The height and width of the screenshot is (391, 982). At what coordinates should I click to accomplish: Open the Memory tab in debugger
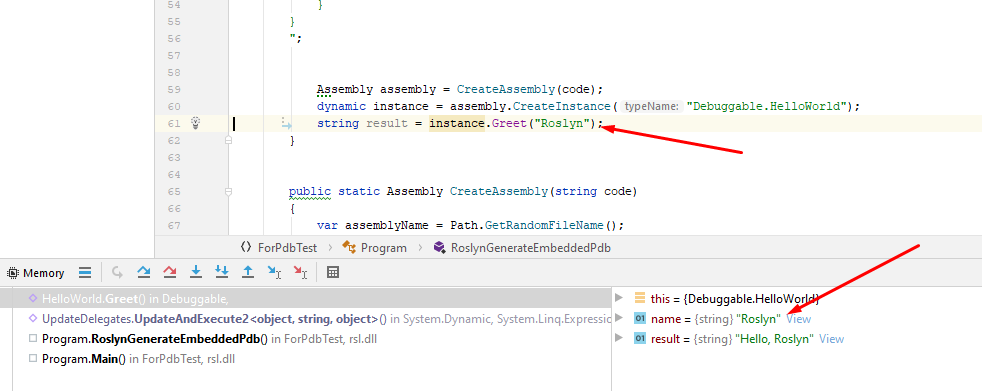click(36, 273)
